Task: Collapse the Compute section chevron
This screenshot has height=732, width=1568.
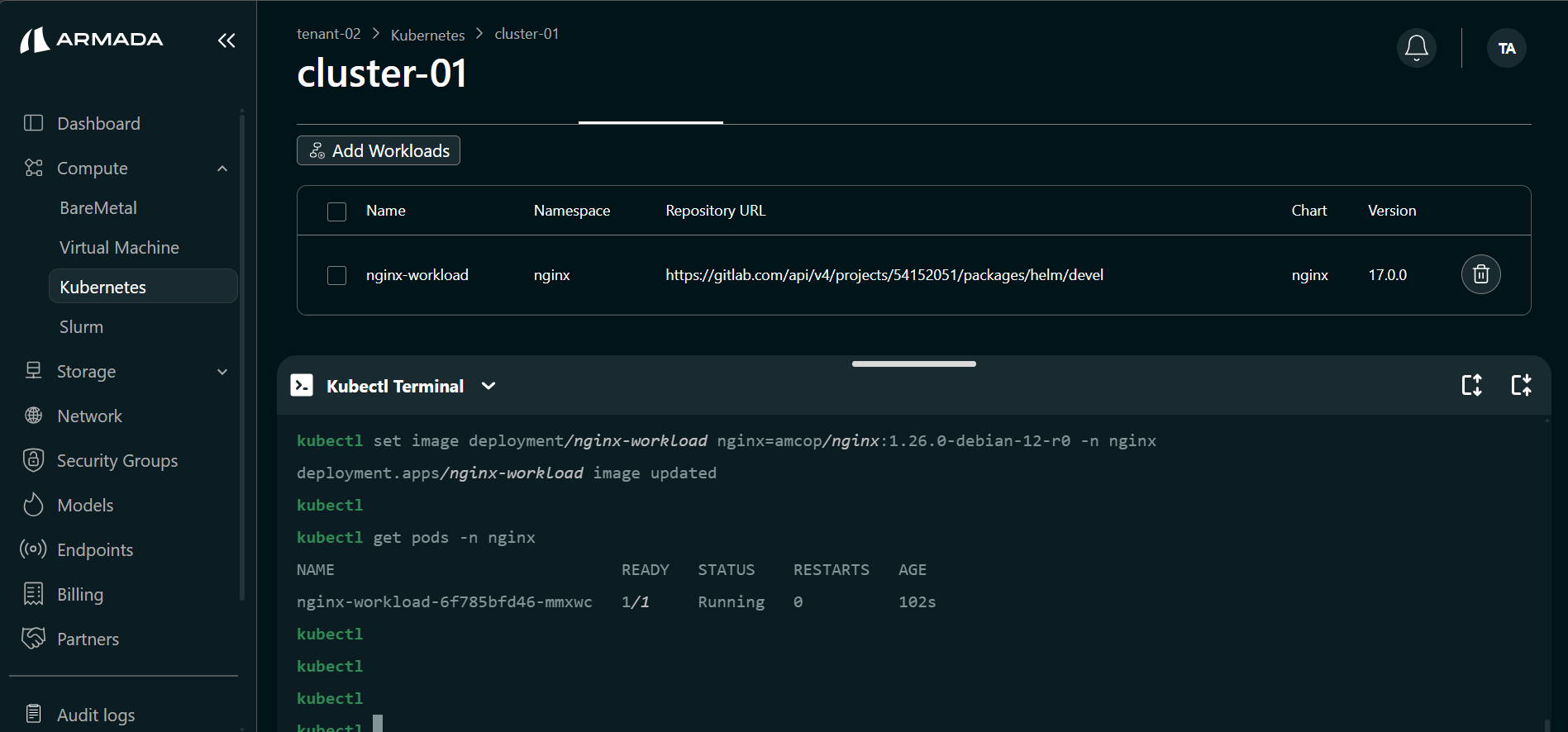Action: 222,169
